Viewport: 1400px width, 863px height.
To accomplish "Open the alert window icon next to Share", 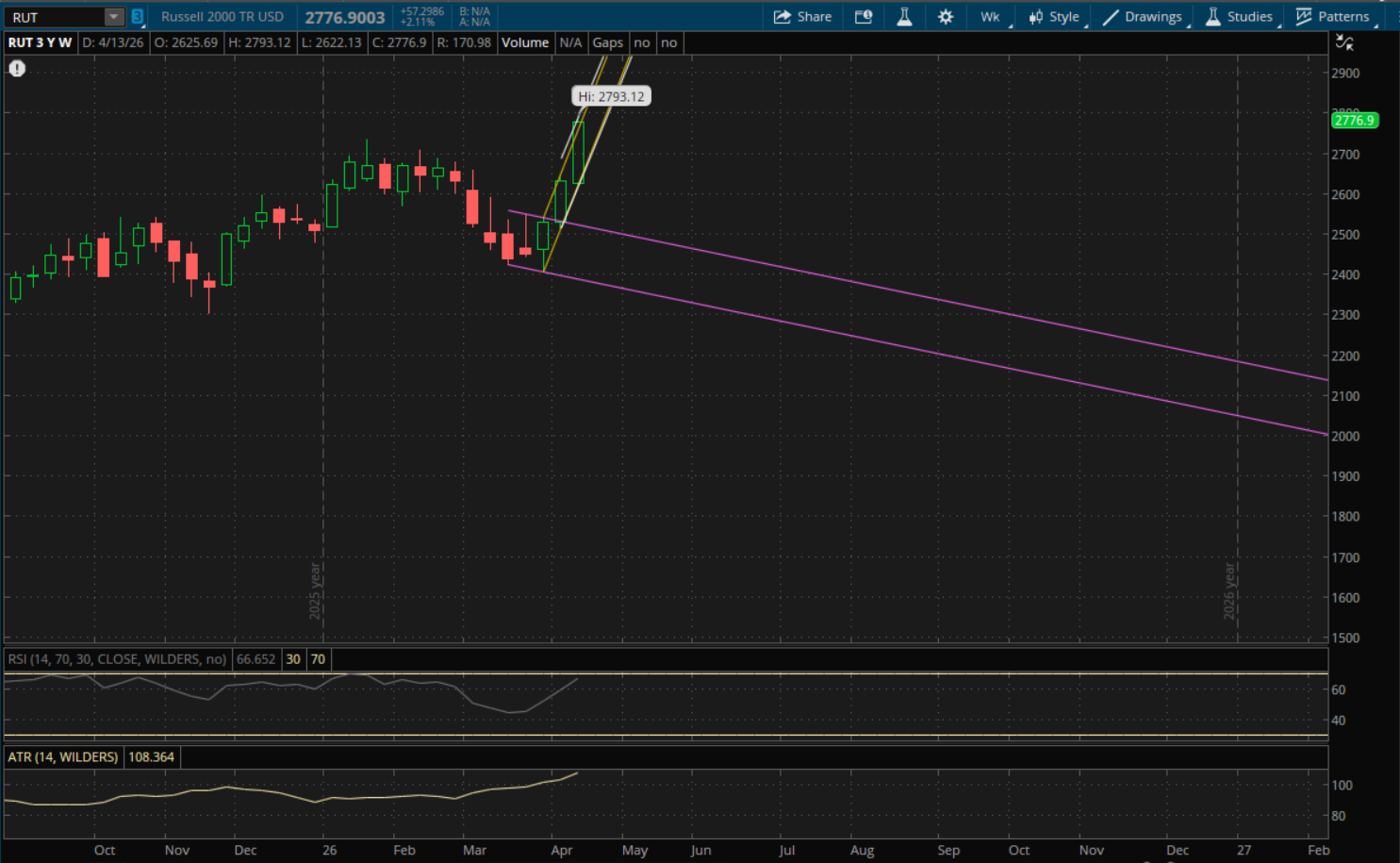I will tap(863, 17).
